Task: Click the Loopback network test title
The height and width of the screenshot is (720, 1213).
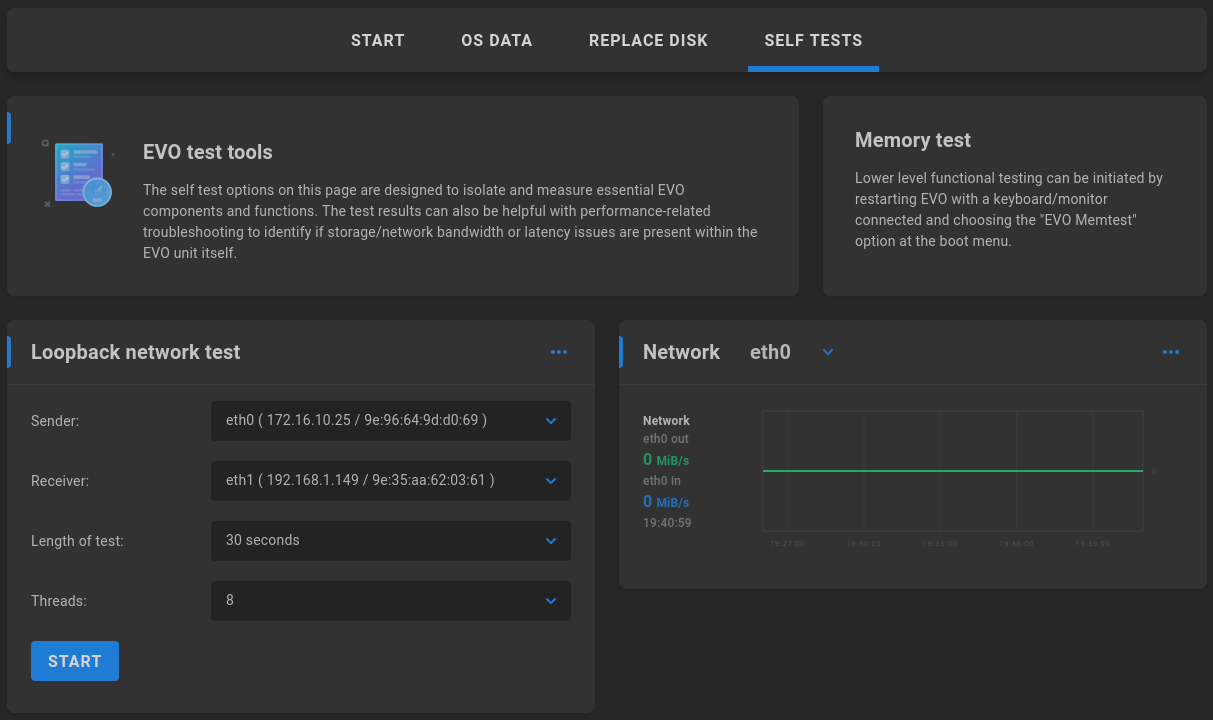Action: (136, 352)
